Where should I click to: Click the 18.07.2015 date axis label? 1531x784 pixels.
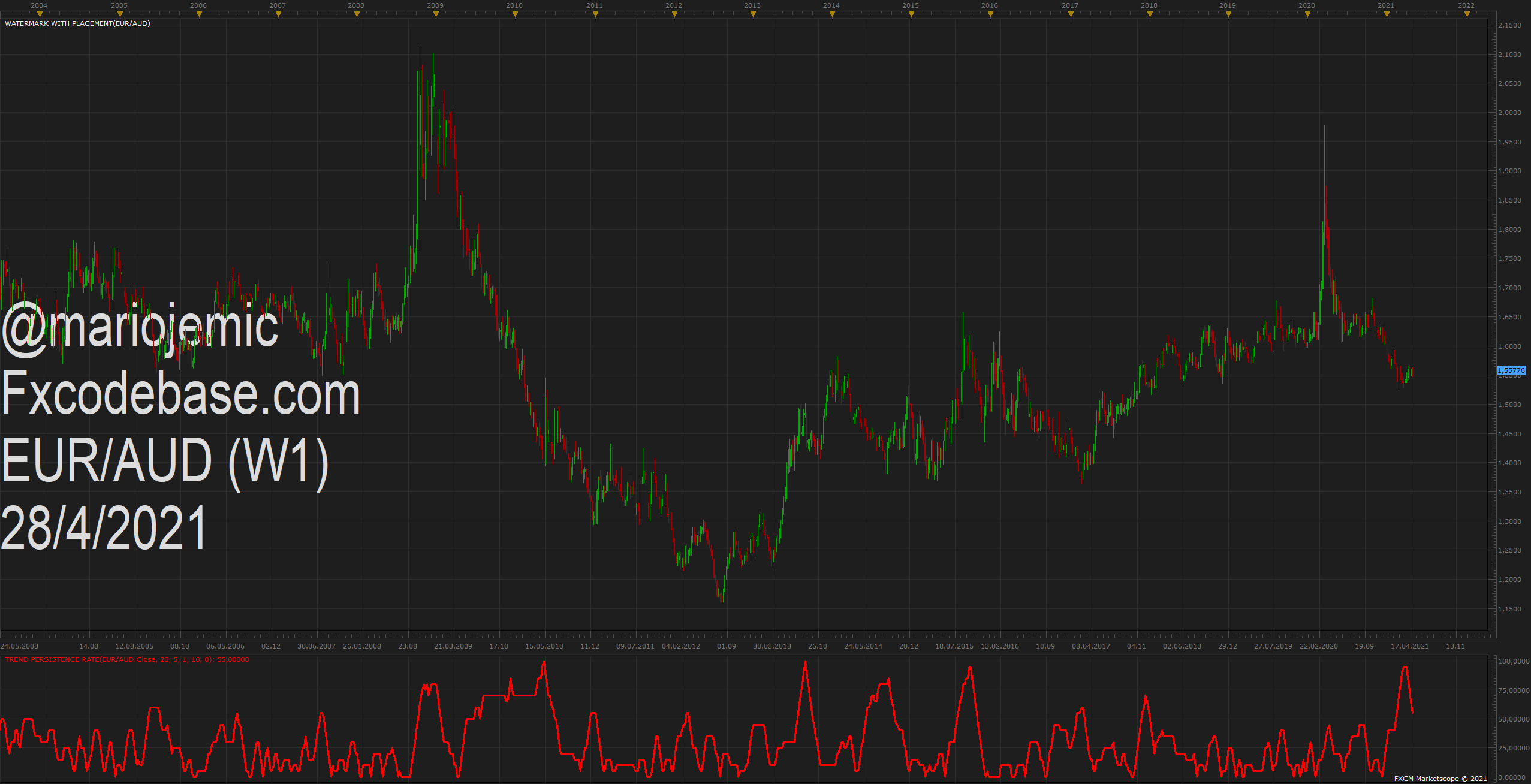pyautogui.click(x=954, y=646)
